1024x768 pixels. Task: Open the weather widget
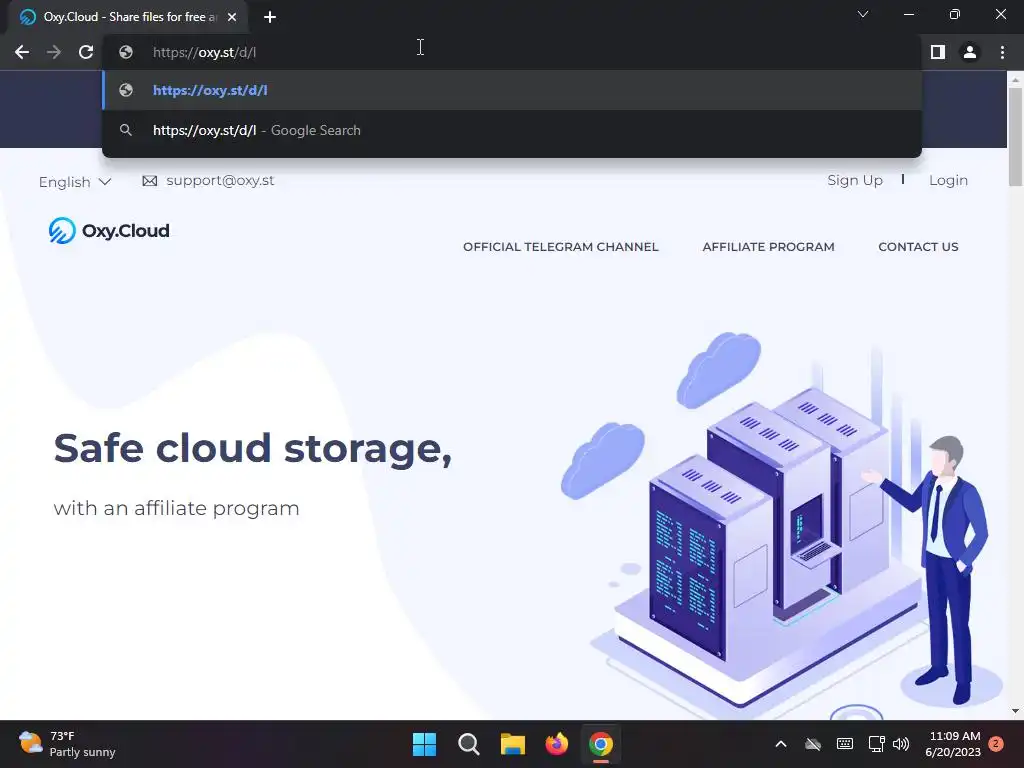67,744
